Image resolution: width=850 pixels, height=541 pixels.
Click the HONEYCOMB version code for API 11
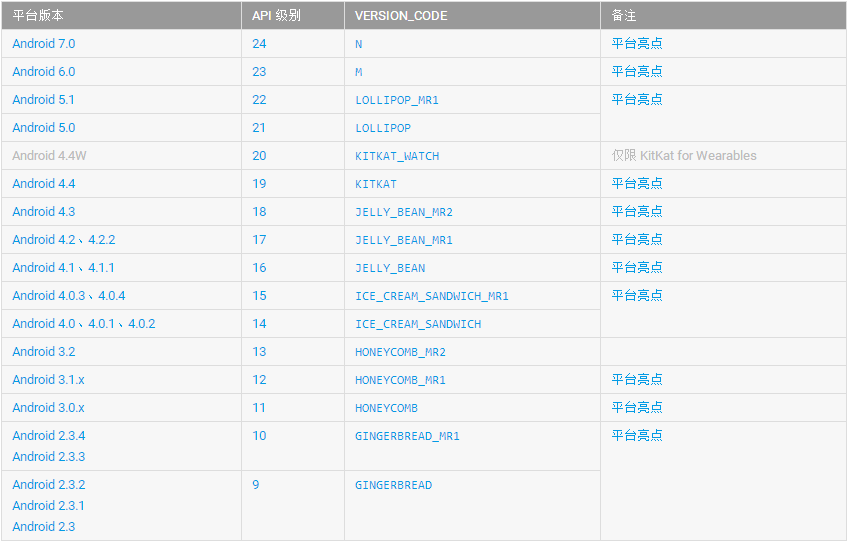tap(386, 408)
